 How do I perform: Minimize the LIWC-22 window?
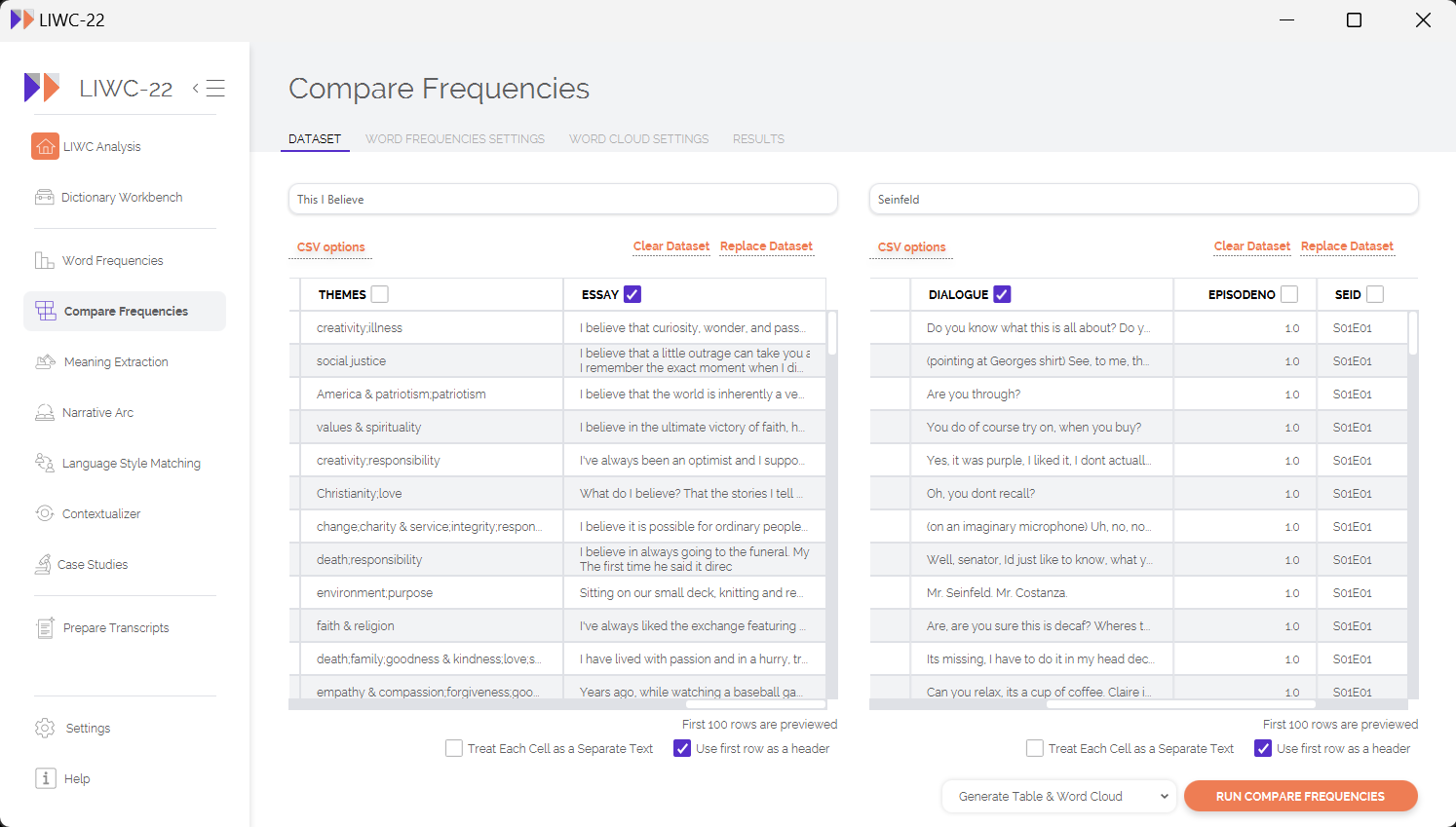1286,19
